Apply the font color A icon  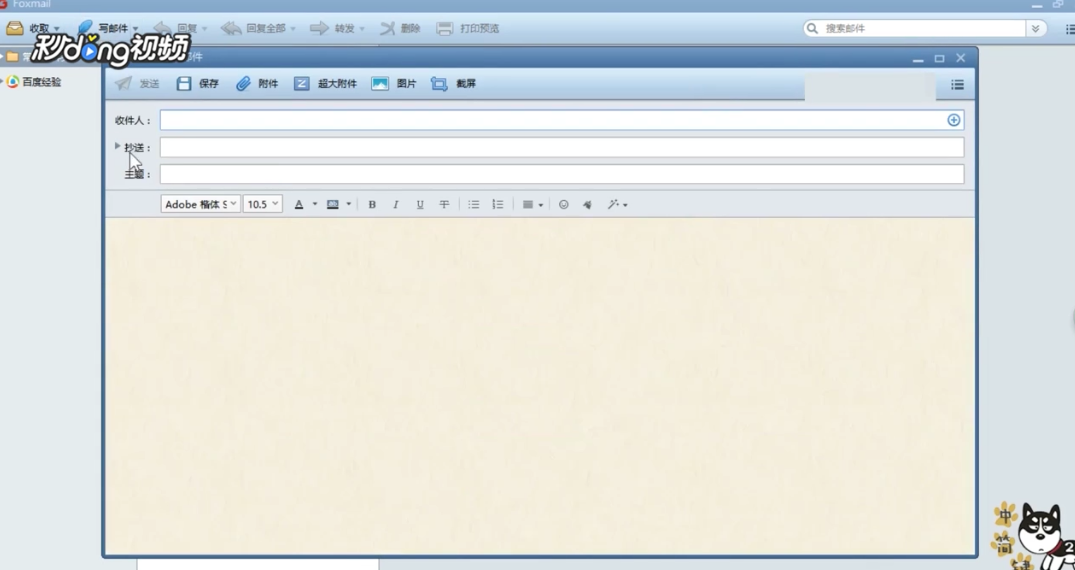click(x=299, y=204)
